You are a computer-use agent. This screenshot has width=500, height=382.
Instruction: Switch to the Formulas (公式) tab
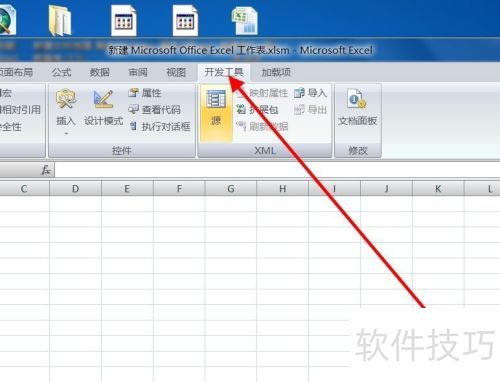61,72
